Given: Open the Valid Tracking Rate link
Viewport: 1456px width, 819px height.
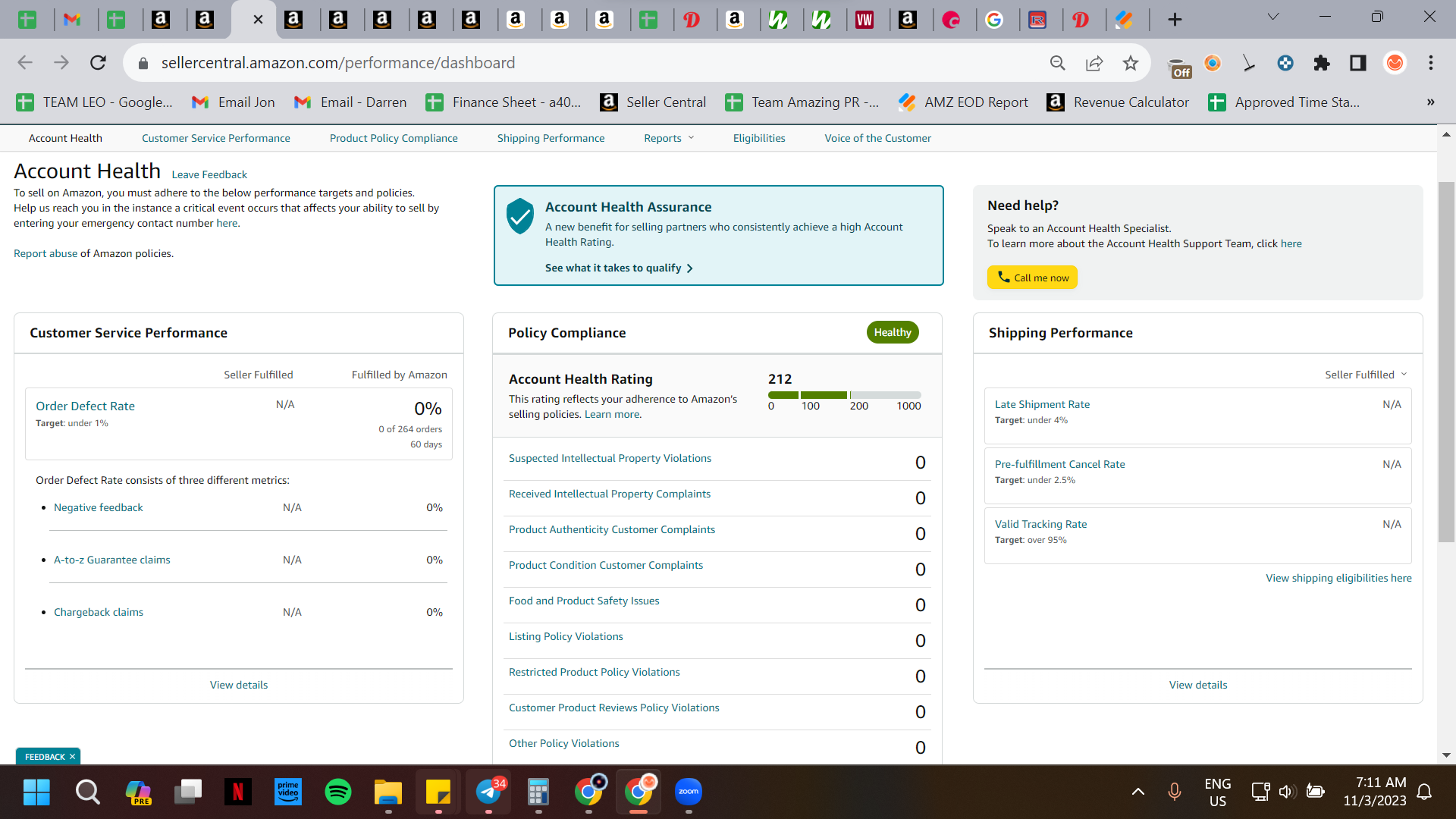Looking at the screenshot, I should 1040,524.
